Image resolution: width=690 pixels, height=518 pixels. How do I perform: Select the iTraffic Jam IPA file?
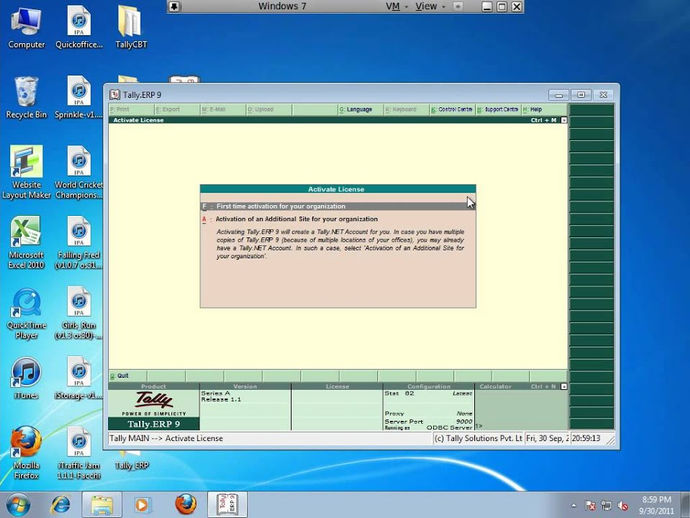tap(79, 452)
